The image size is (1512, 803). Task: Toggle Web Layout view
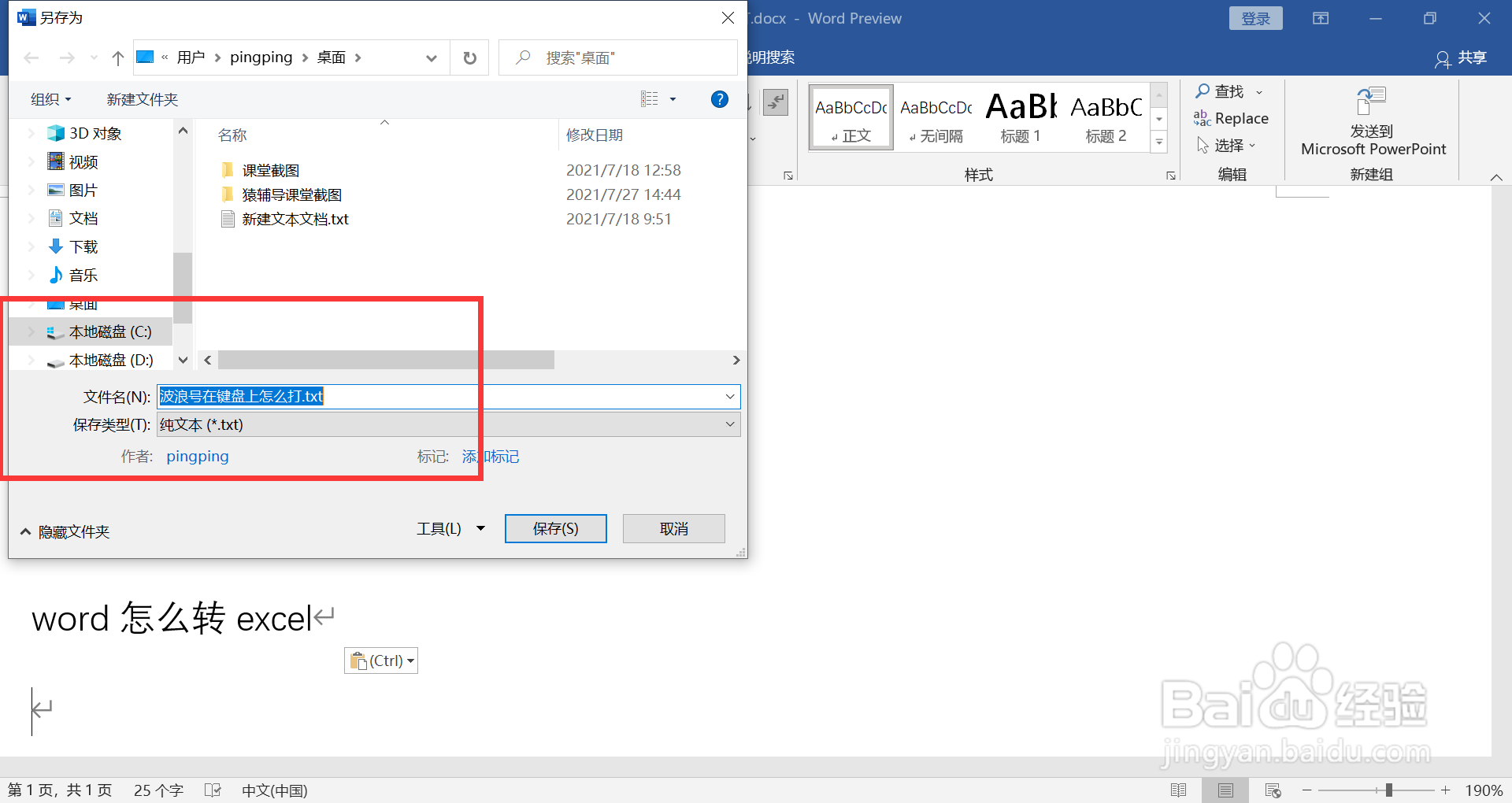1273,790
